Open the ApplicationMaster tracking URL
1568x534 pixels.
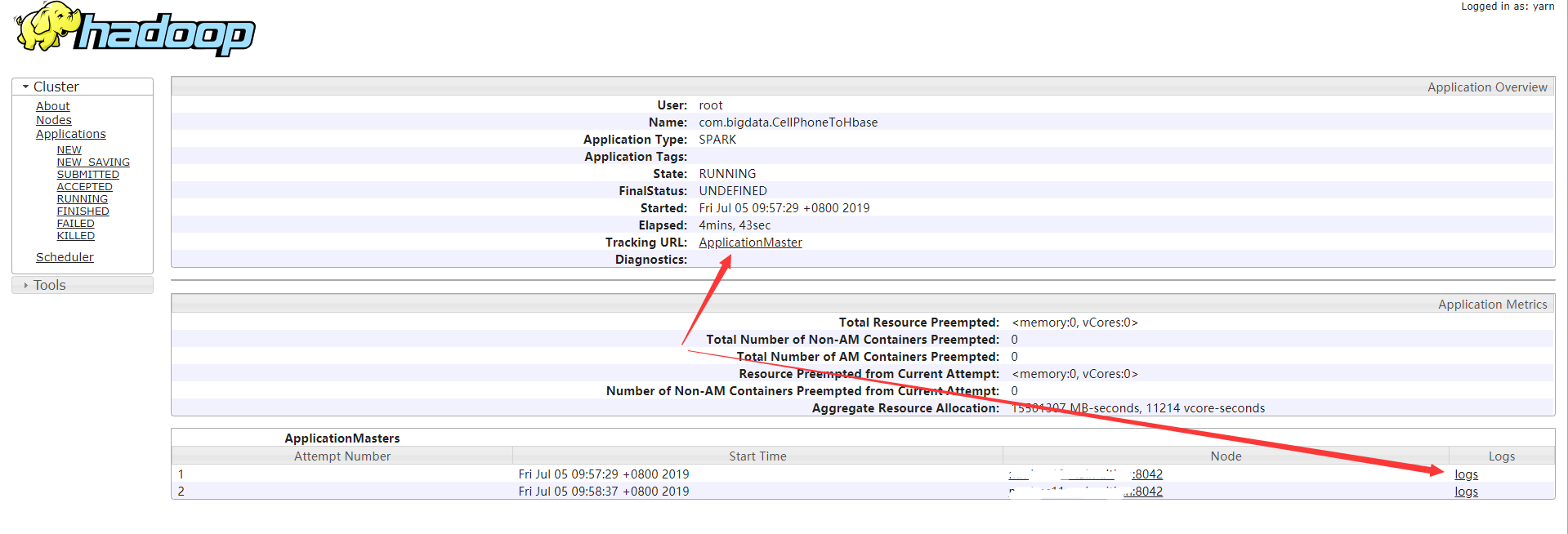[750, 243]
